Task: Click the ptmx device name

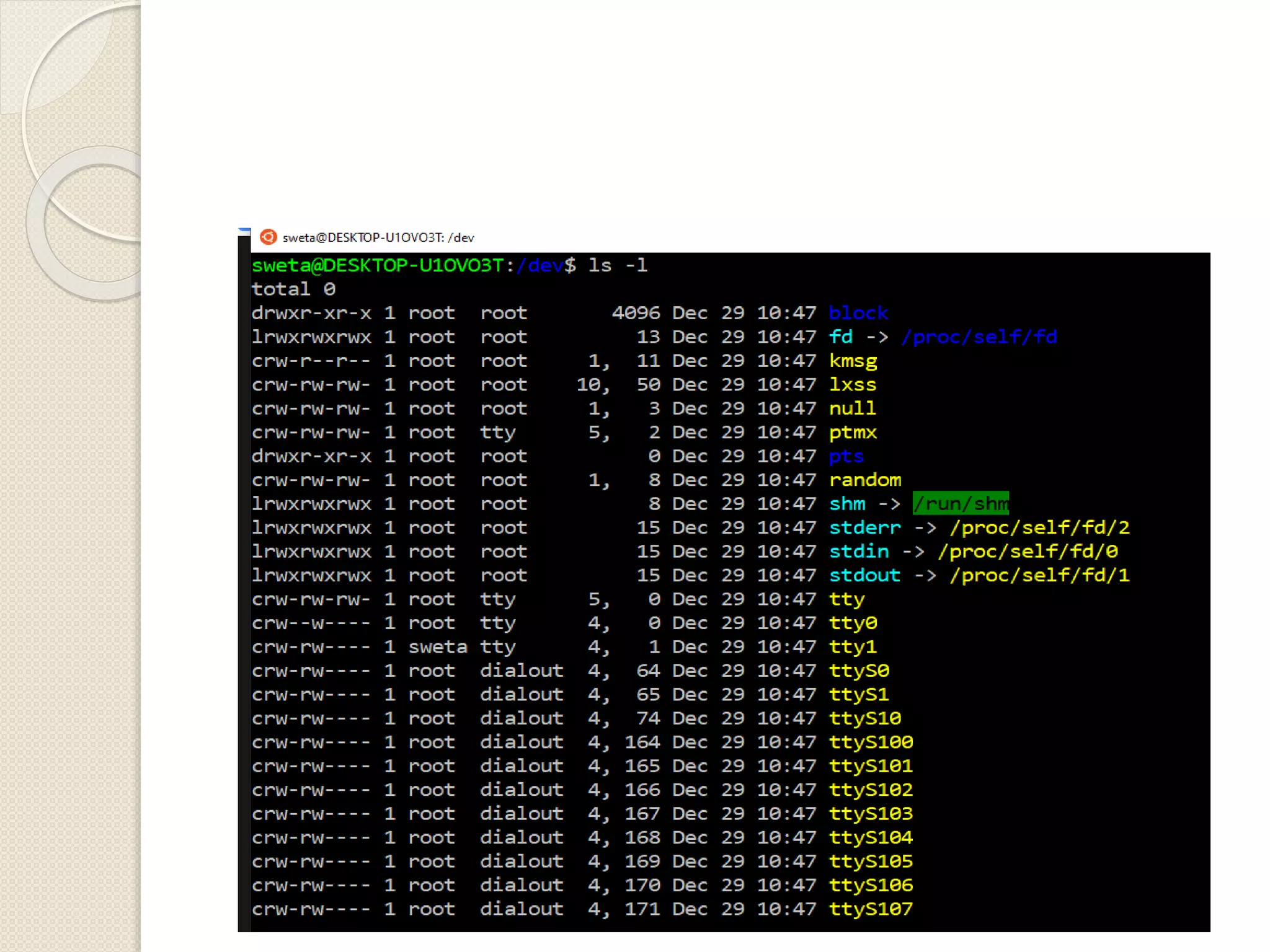Action: (853, 433)
